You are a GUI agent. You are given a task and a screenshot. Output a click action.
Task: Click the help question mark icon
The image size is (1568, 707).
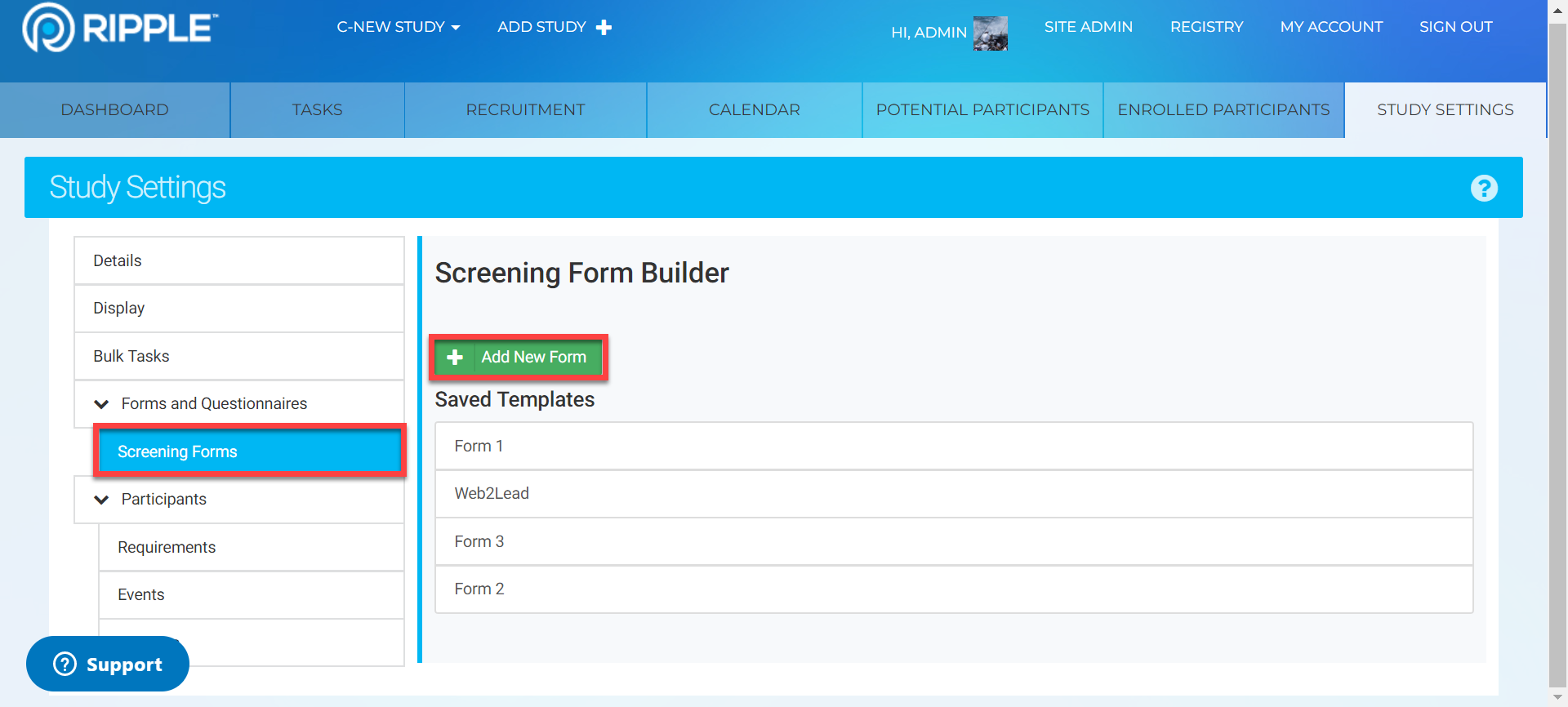pos(1483,189)
